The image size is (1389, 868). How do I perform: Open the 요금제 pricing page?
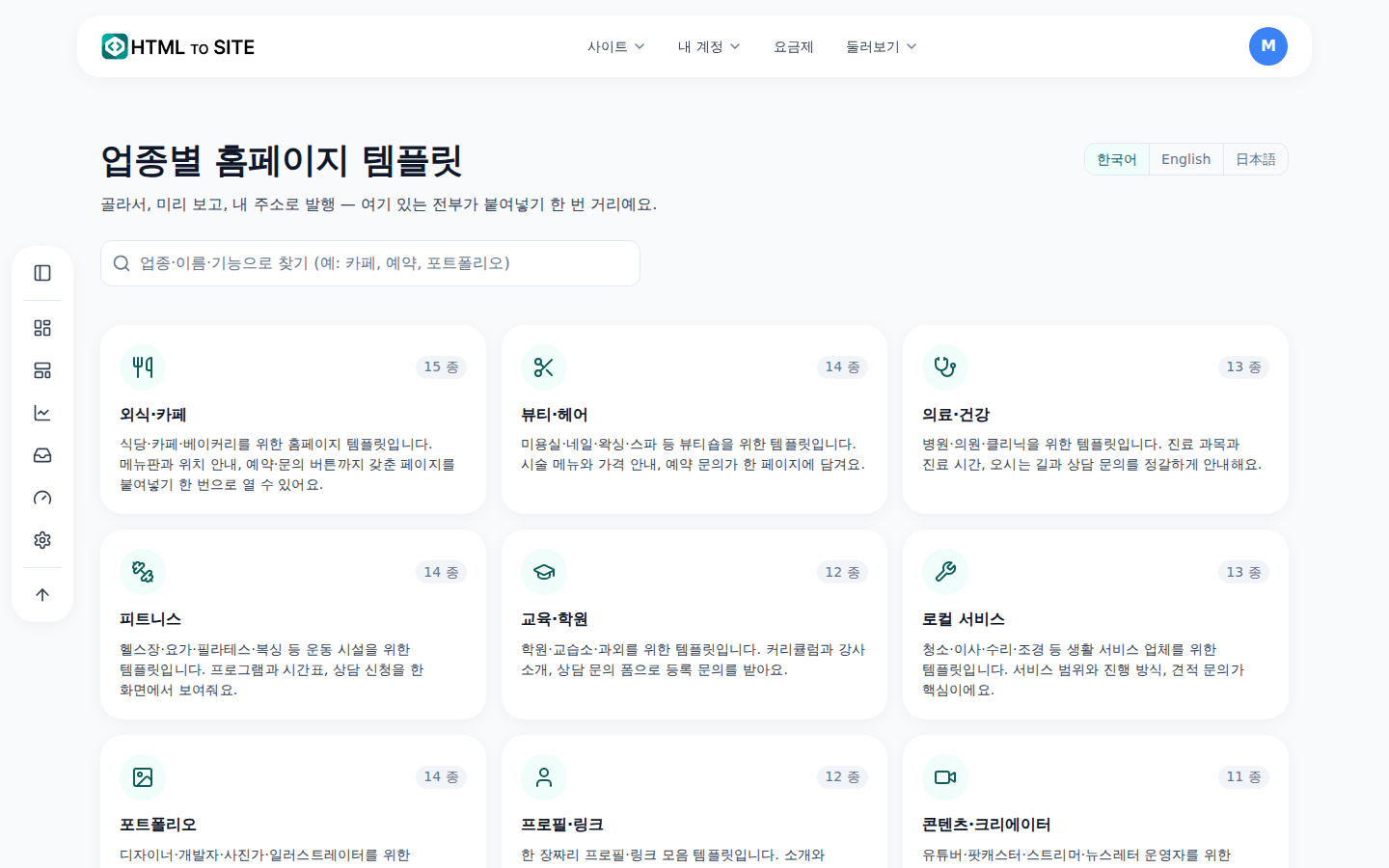click(794, 46)
